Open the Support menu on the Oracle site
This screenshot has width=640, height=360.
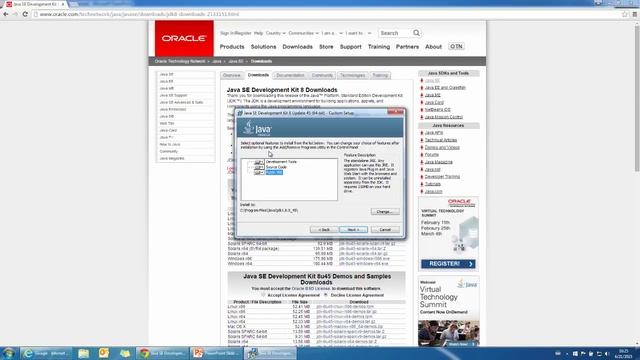coord(351,47)
